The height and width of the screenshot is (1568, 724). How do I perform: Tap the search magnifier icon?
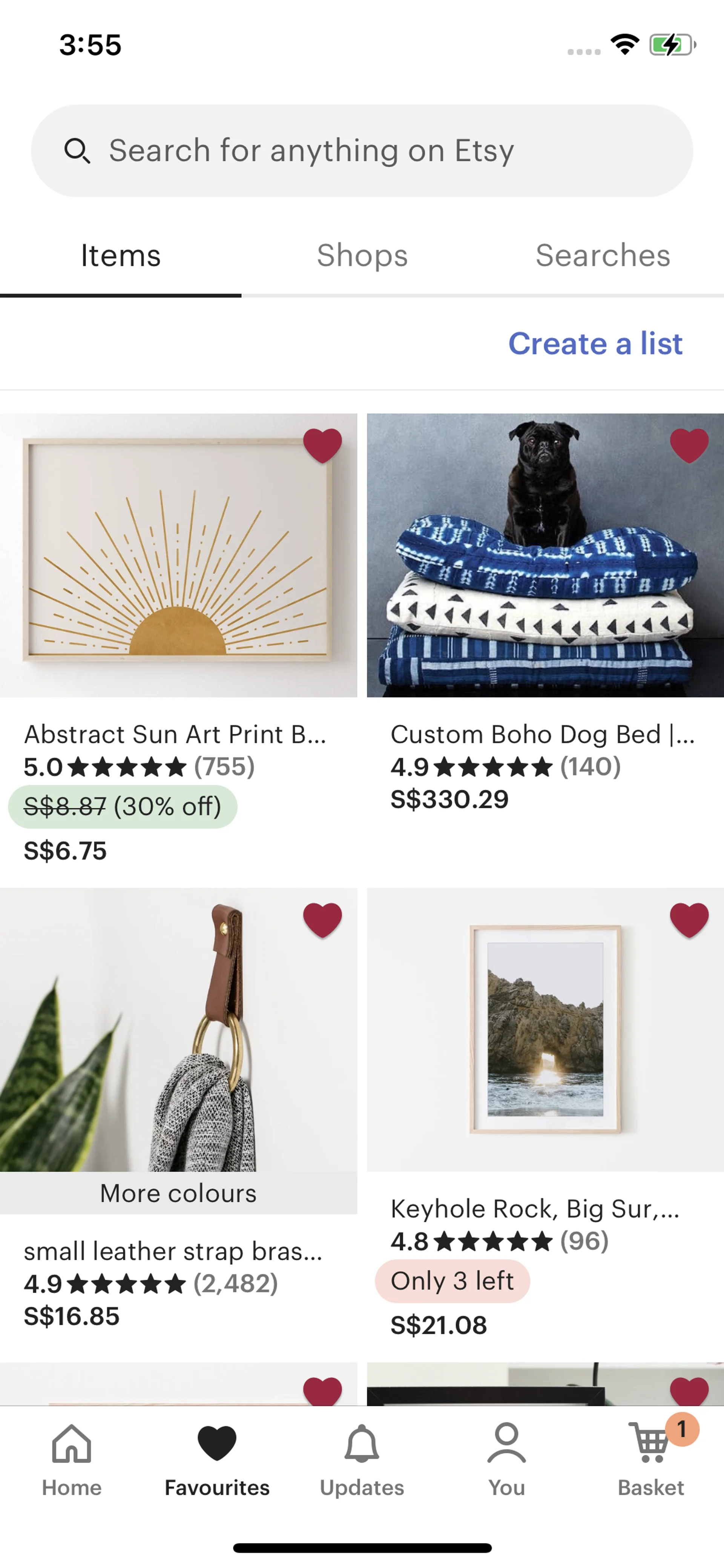coord(77,151)
